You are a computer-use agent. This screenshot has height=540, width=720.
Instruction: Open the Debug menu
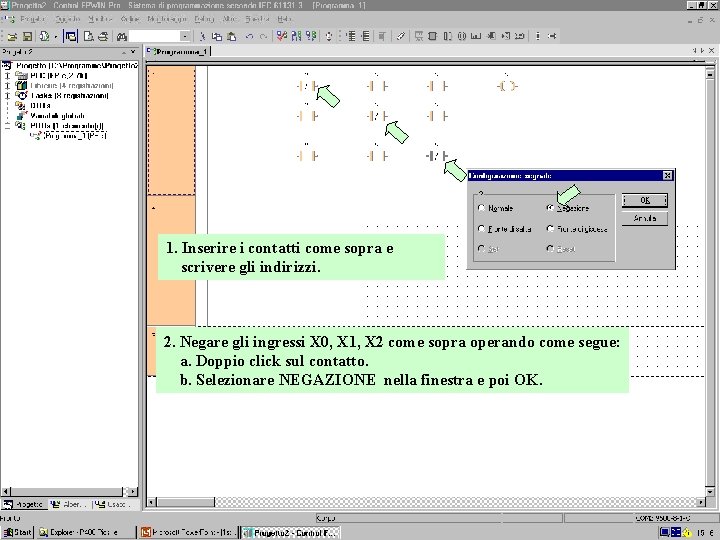pos(204,19)
